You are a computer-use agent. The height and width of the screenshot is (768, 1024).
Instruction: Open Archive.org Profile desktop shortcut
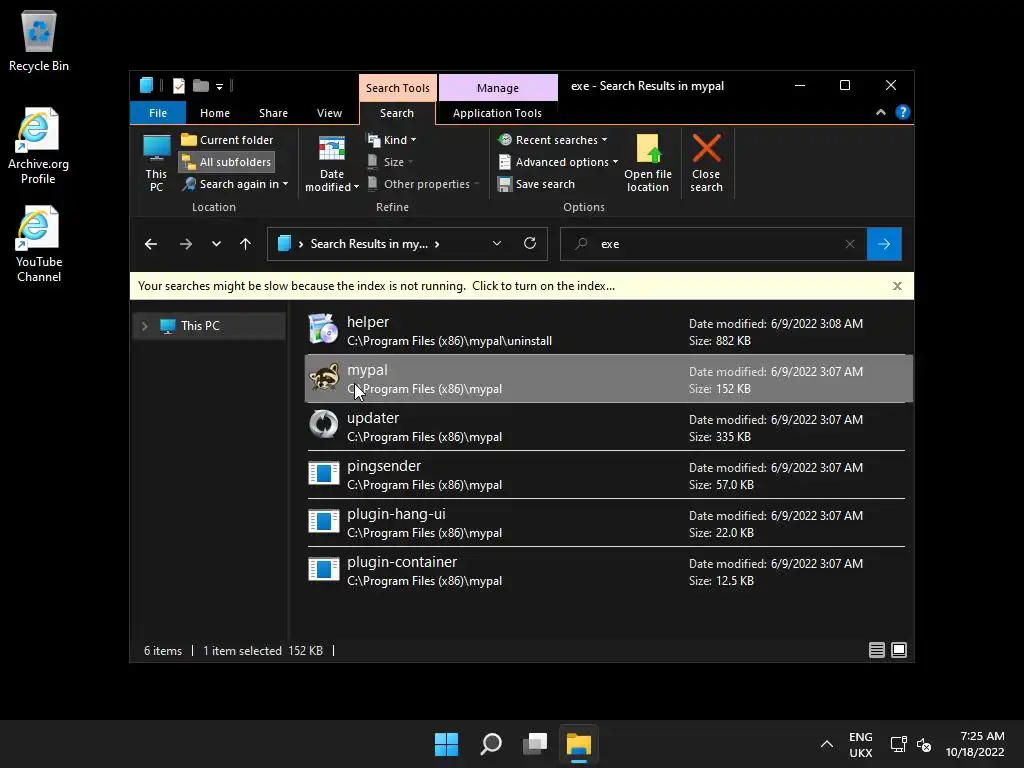point(38,146)
